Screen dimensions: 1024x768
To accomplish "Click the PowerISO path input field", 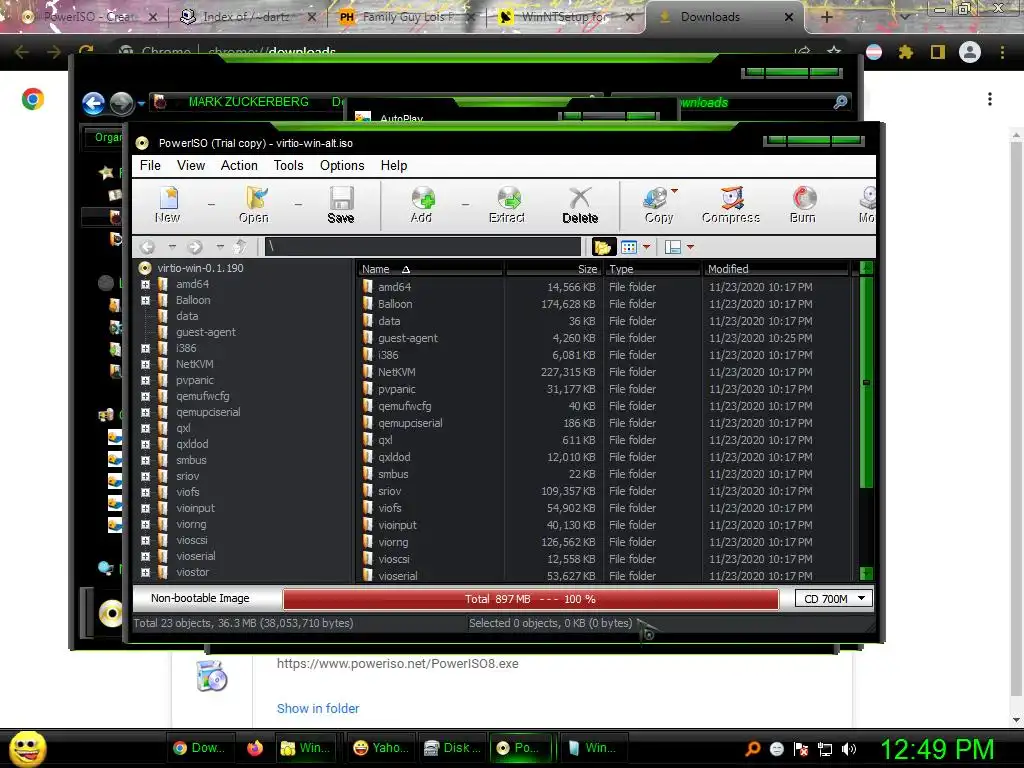I will tap(423, 247).
